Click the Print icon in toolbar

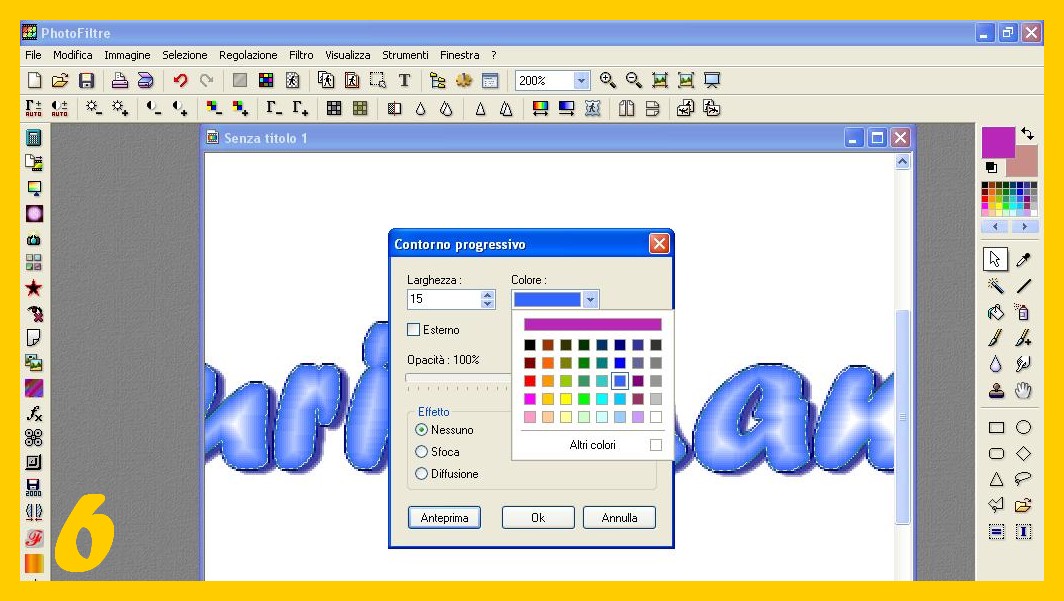point(119,81)
